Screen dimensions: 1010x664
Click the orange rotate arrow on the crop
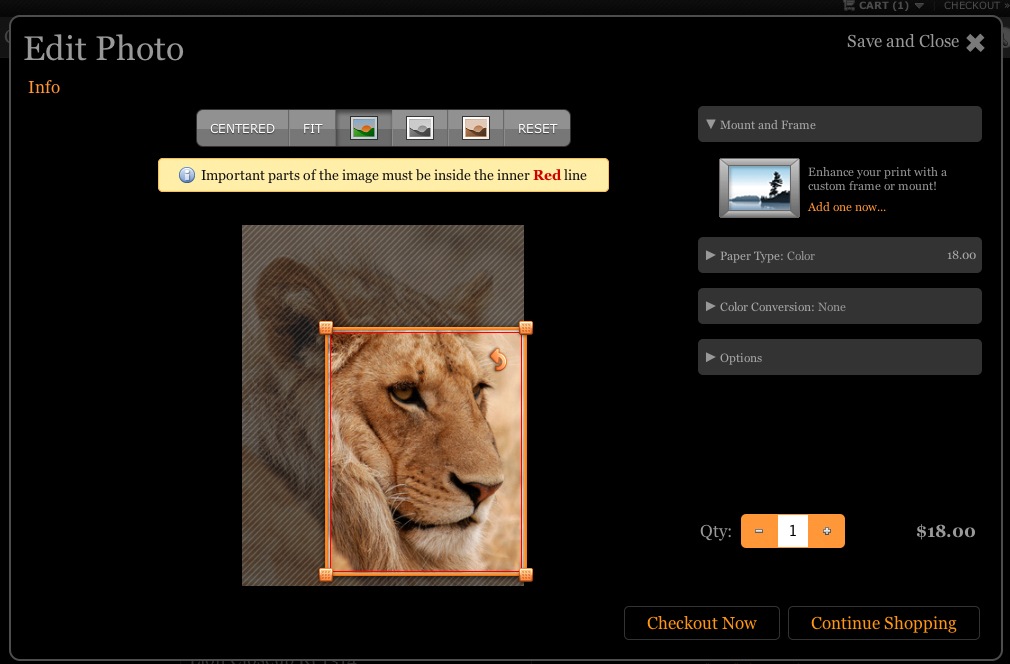pyautogui.click(x=498, y=359)
